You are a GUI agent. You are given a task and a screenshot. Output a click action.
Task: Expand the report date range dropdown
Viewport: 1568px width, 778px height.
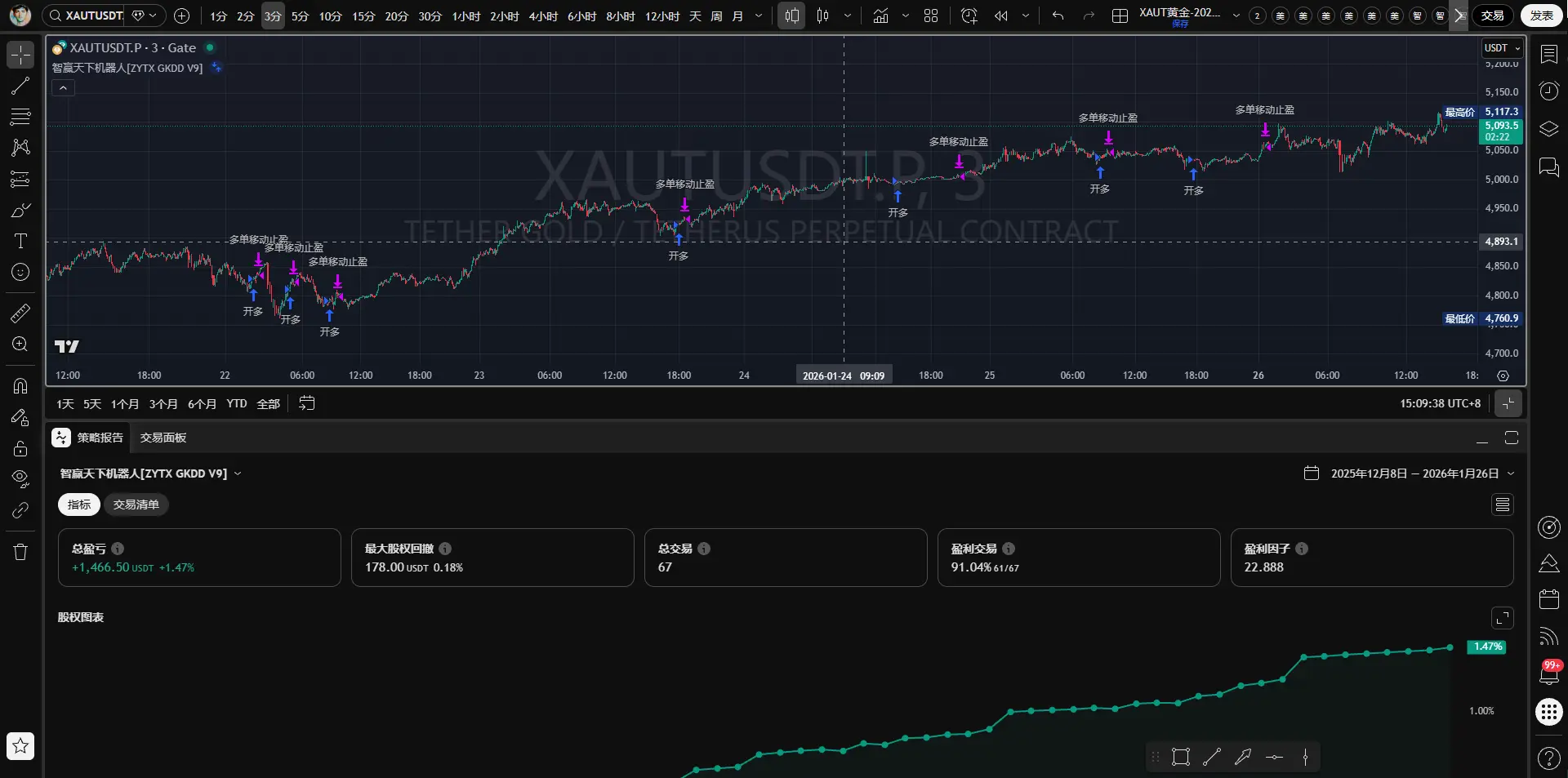[1510, 473]
